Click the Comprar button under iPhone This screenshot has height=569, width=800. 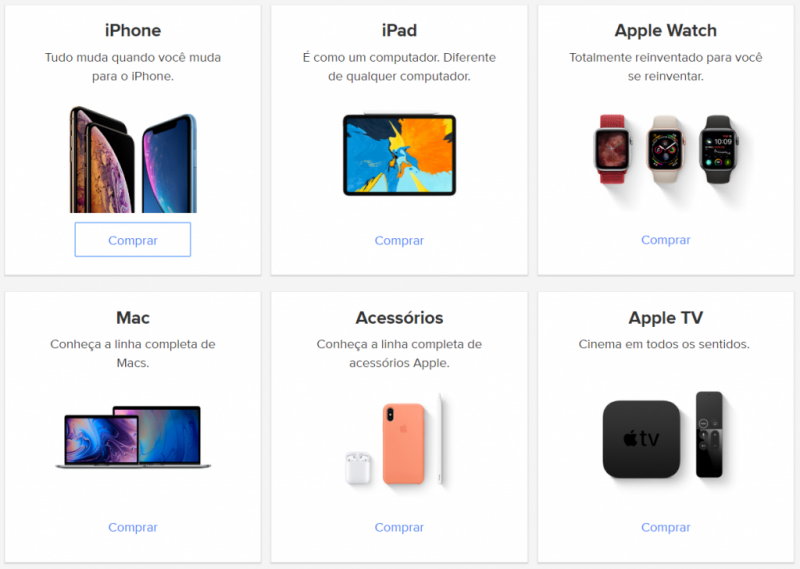pos(133,239)
